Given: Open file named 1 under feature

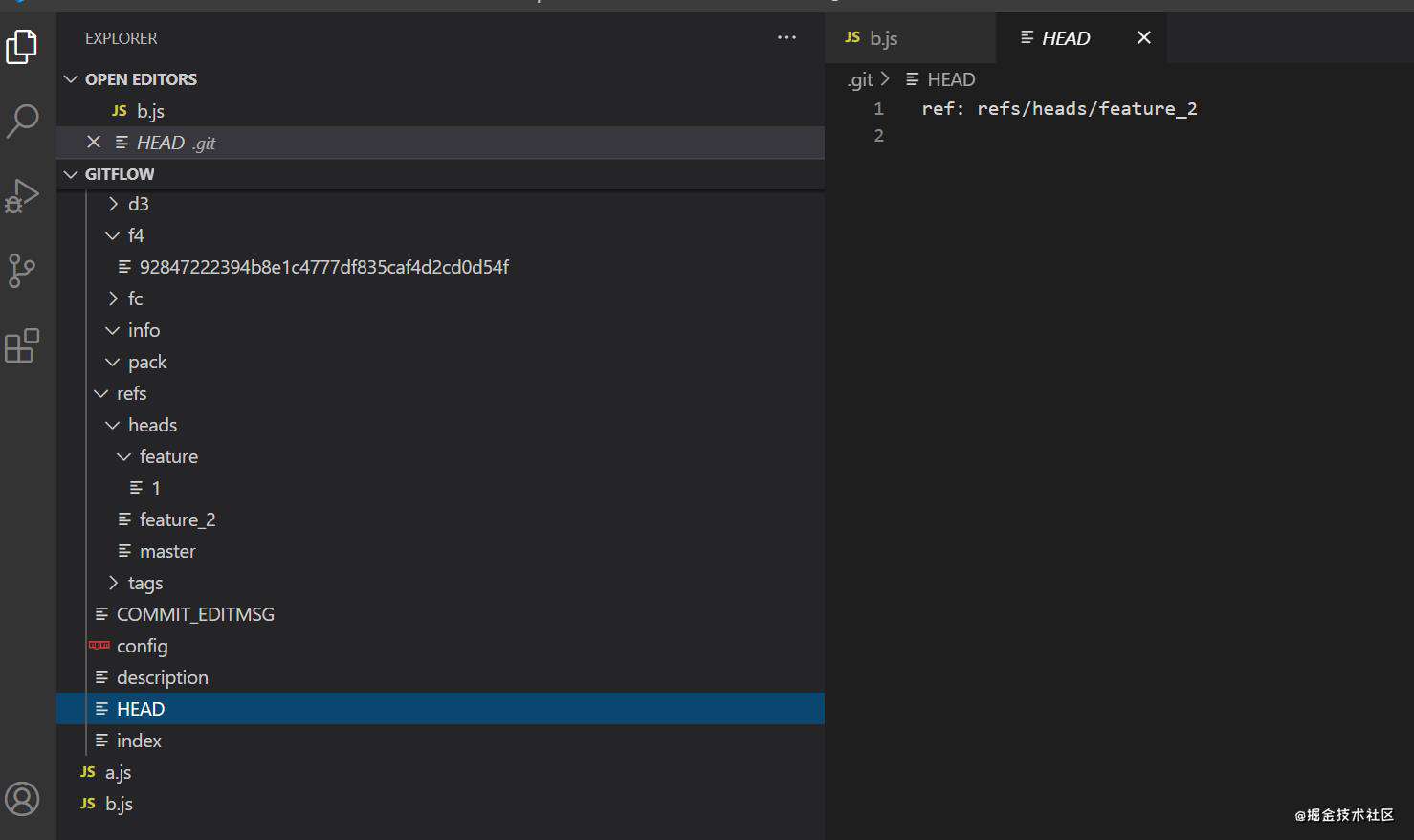Looking at the screenshot, I should pyautogui.click(x=440, y=488).
